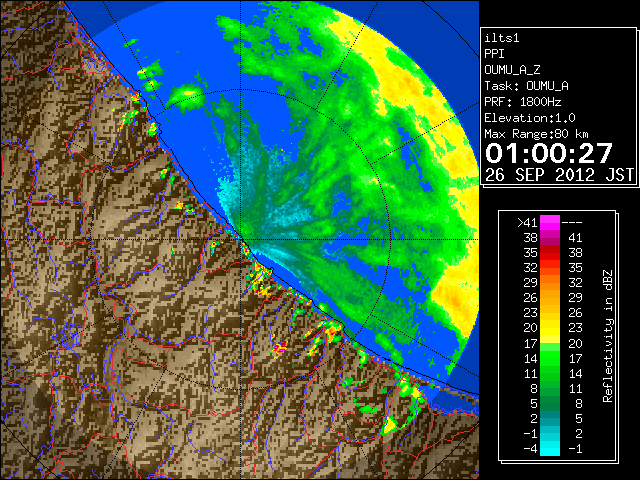Click the 'Max Range:80 km' text
Viewport: 640px width, 480px height.
536,134
